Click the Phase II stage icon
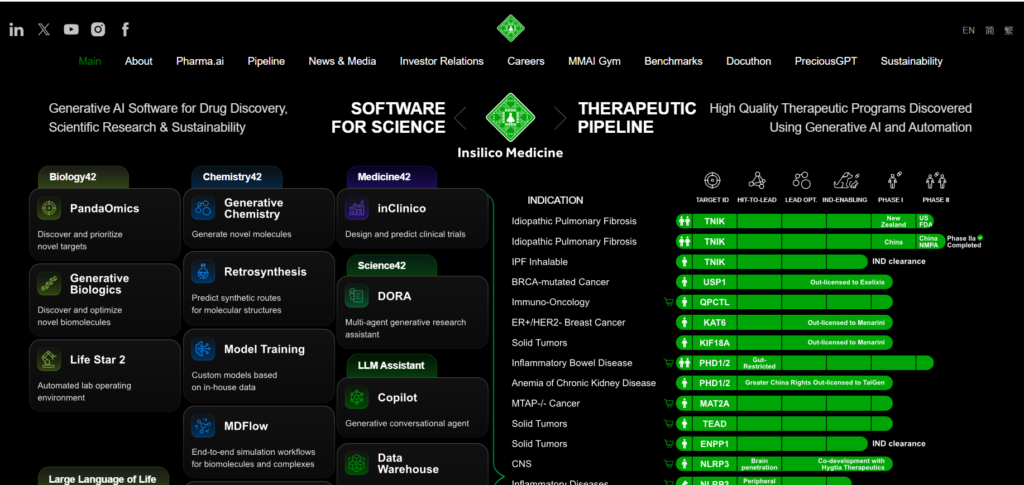This screenshot has height=485, width=1024. pos(936,180)
